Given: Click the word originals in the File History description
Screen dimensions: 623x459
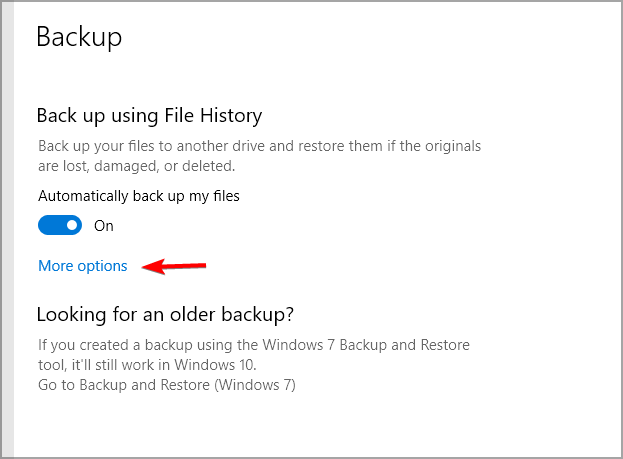Looking at the screenshot, I should pyautogui.click(x=451, y=146).
